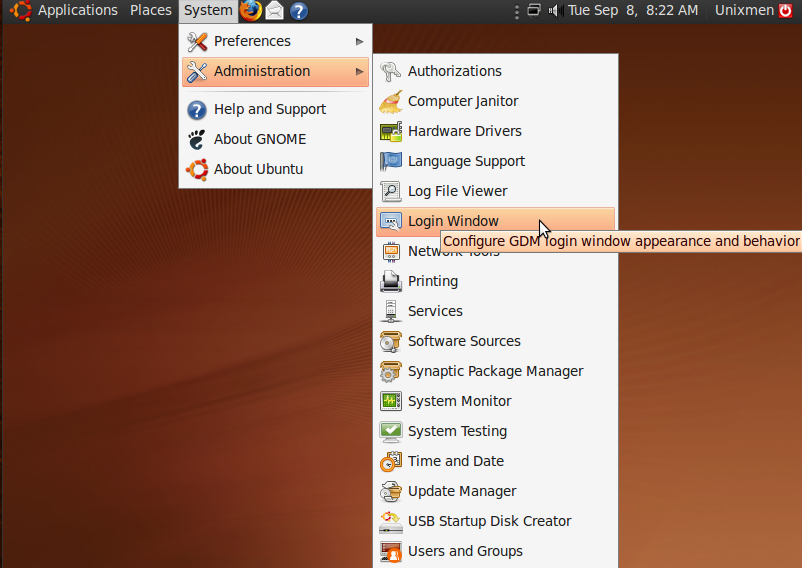This screenshot has height=568, width=802.
Task: Click the clock showing Tue Sep 8
Action: point(633,10)
